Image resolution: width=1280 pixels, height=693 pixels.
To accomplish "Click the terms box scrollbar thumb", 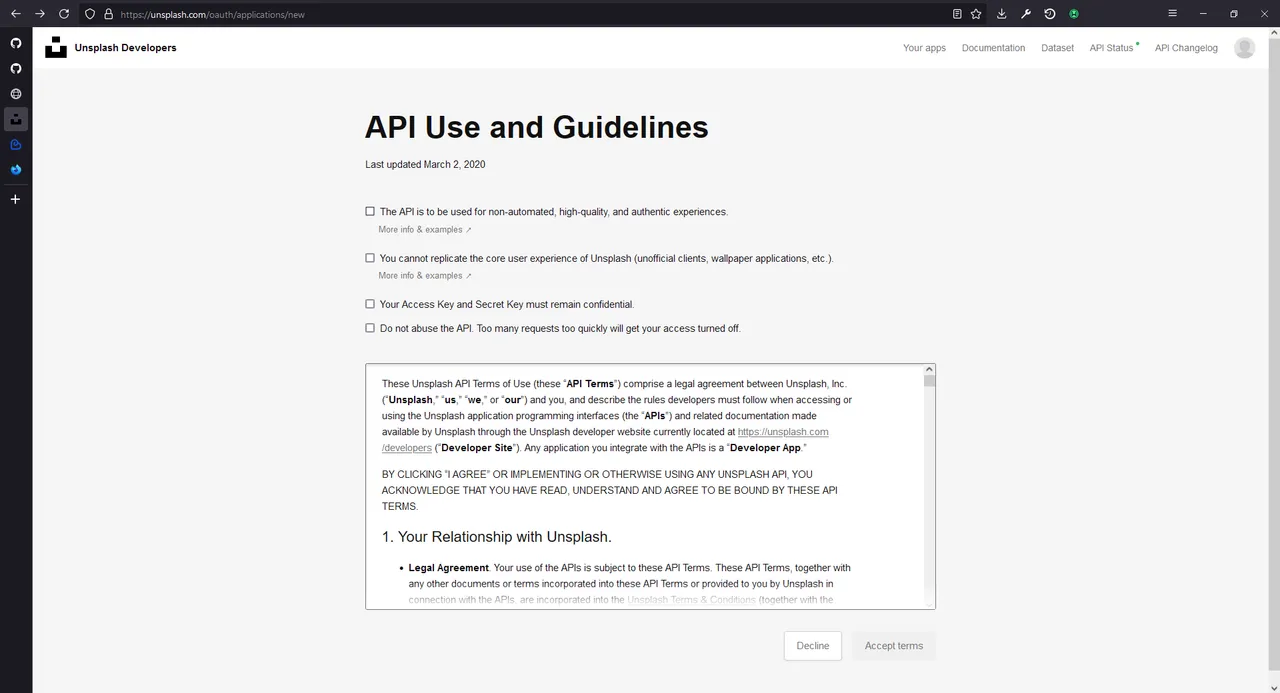I will (x=929, y=381).
